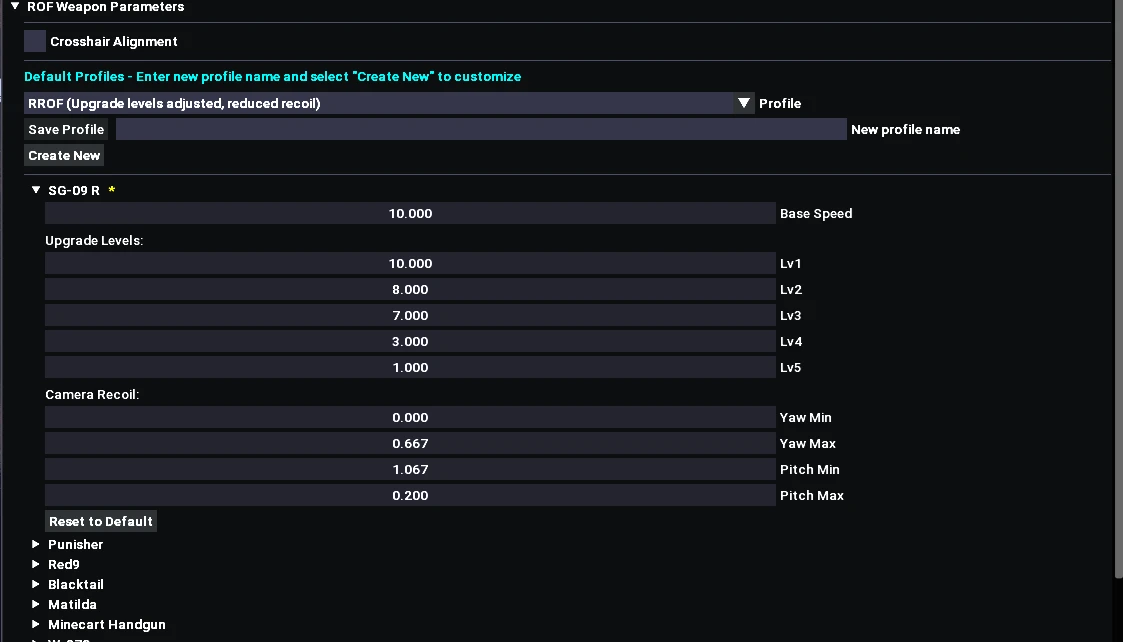Viewport: 1123px width, 642px height.
Task: Adjust the Lv1 upgrade level slider
Action: pyautogui.click(x=410, y=263)
